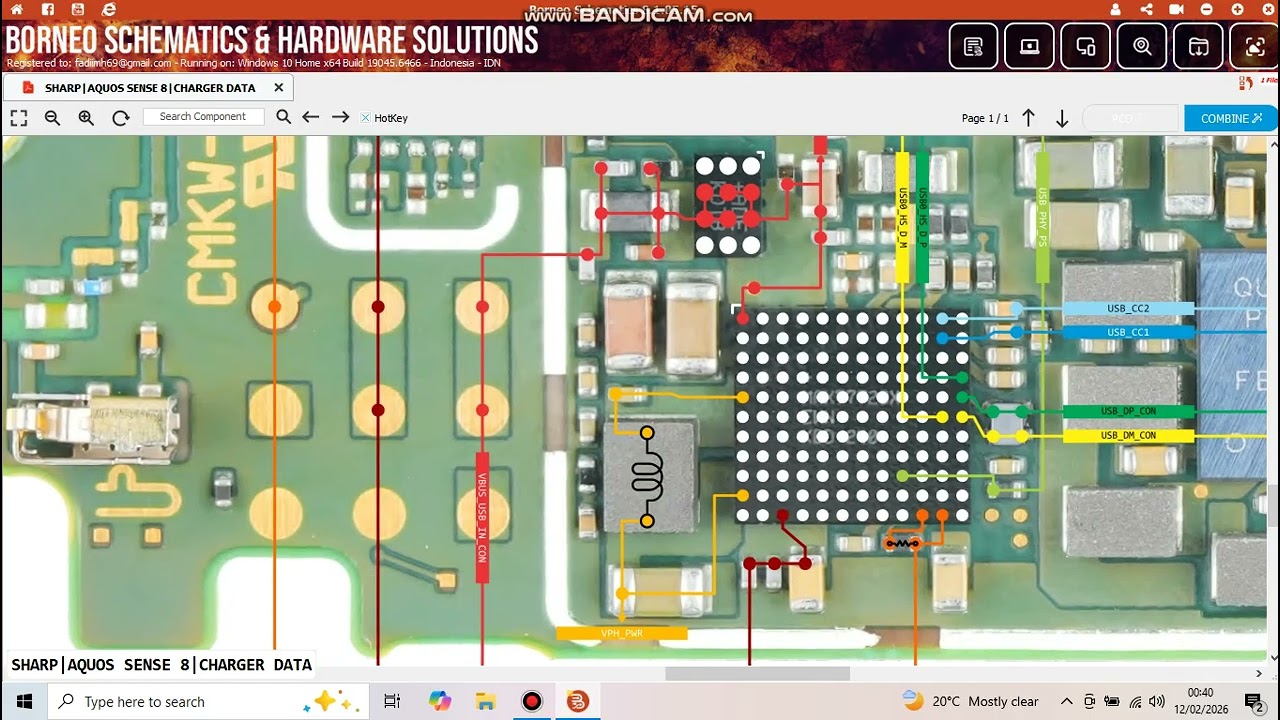The width and height of the screenshot is (1280, 720).
Task: Click the red files icon below the banner
Action: coord(1246,83)
